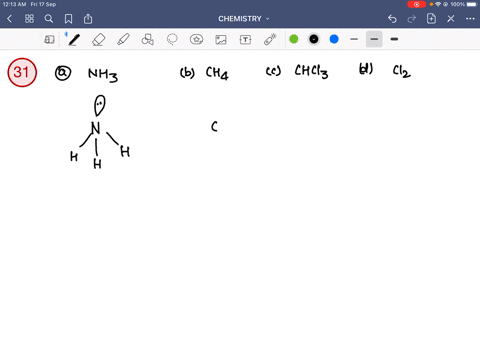The width and height of the screenshot is (480, 360).
Task: Choose the blue pen color
Action: pyautogui.click(x=334, y=39)
